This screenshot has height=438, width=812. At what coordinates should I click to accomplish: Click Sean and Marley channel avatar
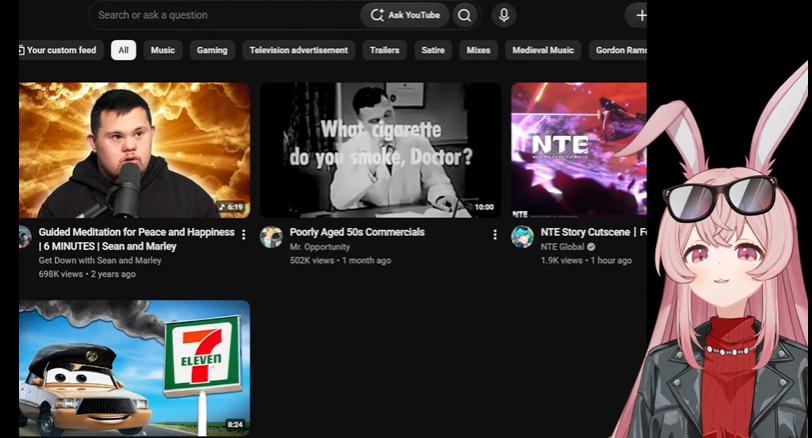click(x=24, y=237)
